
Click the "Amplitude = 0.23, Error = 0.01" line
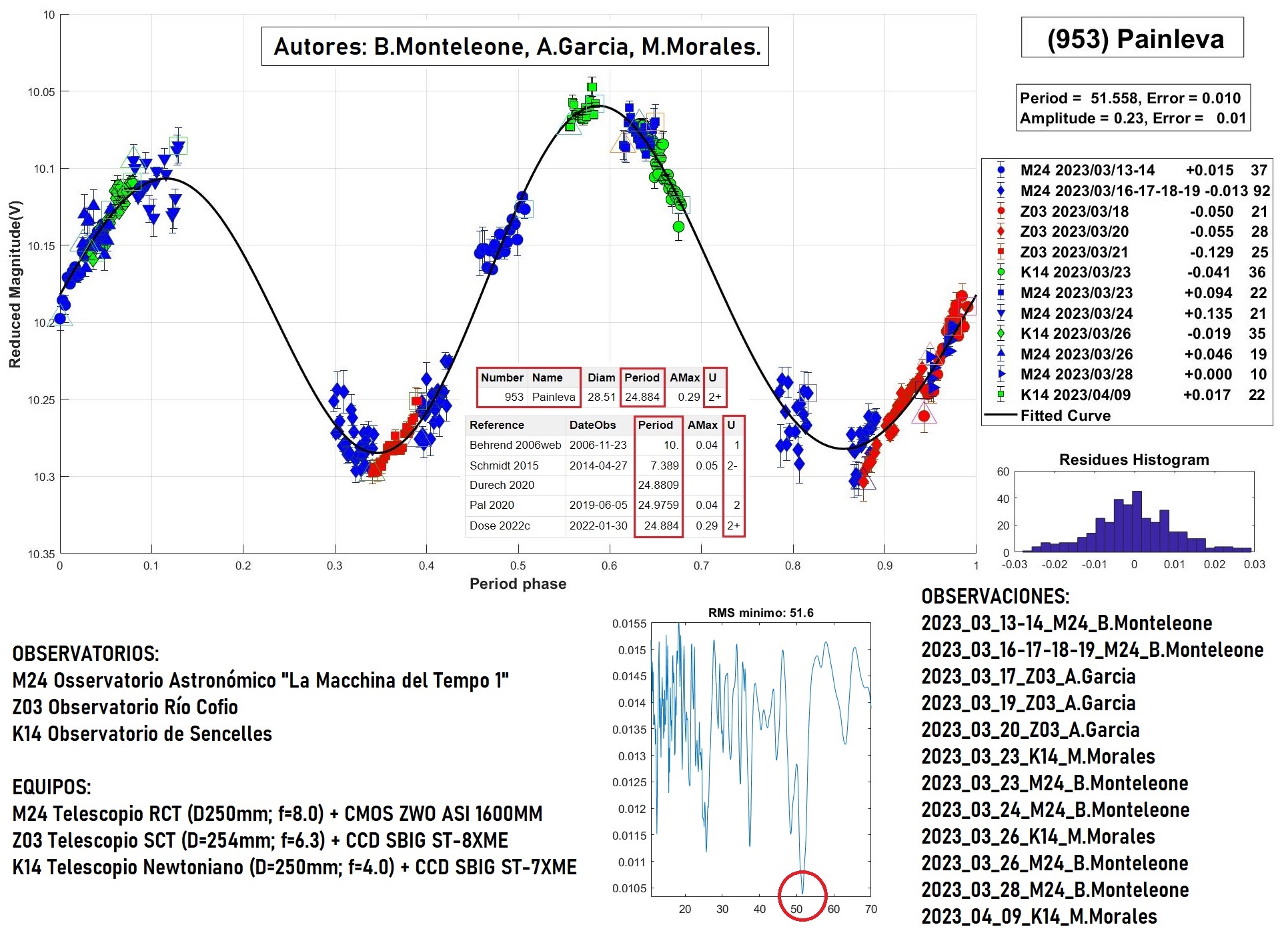coord(1133,118)
